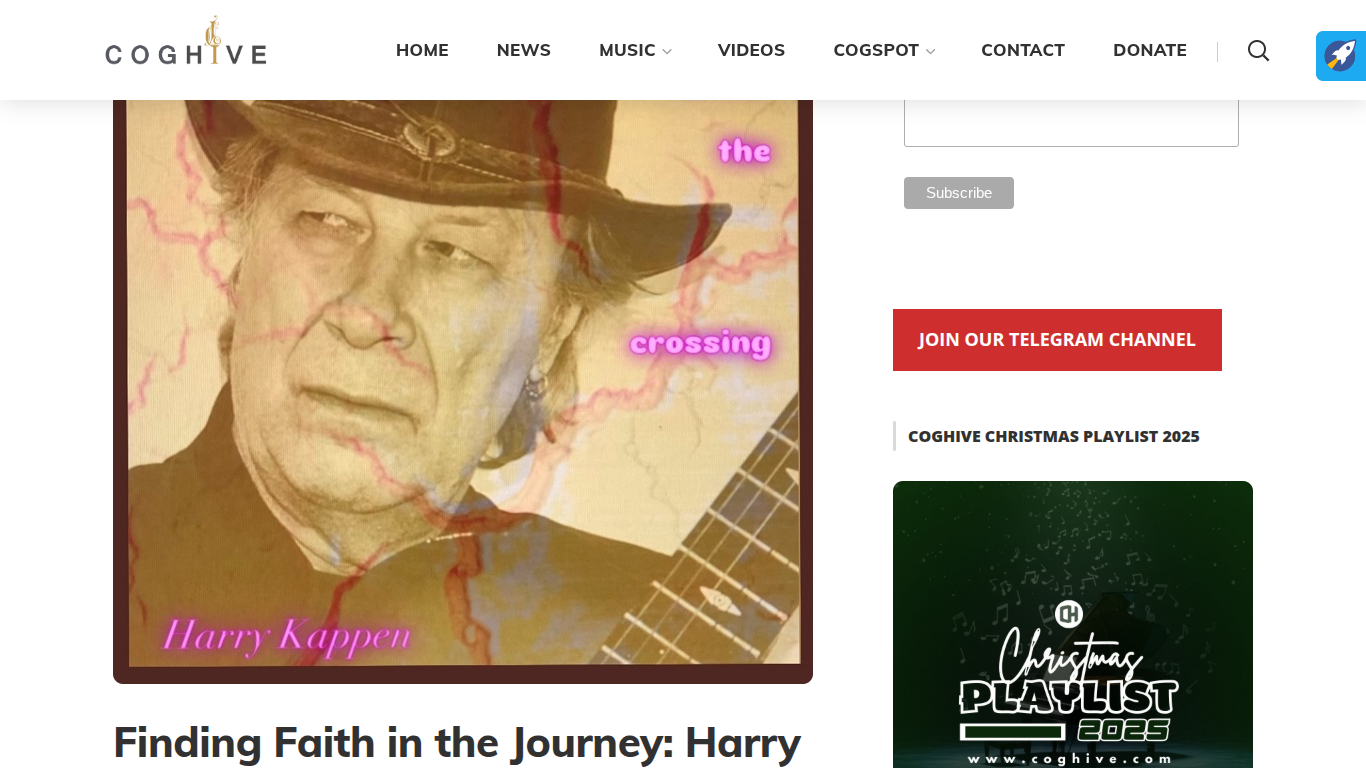Open the News menu item

[524, 50]
